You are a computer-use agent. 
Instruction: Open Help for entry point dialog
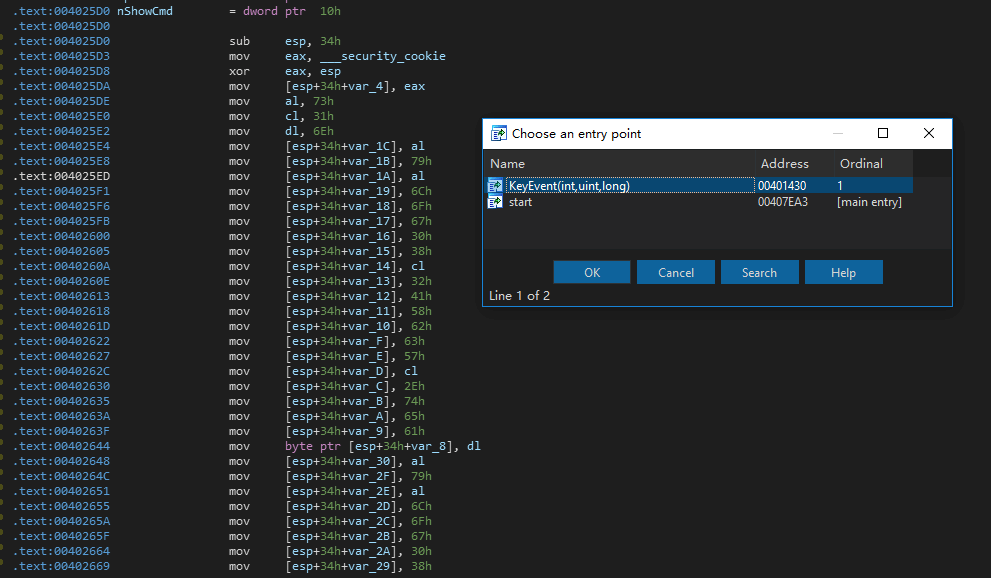pos(843,272)
